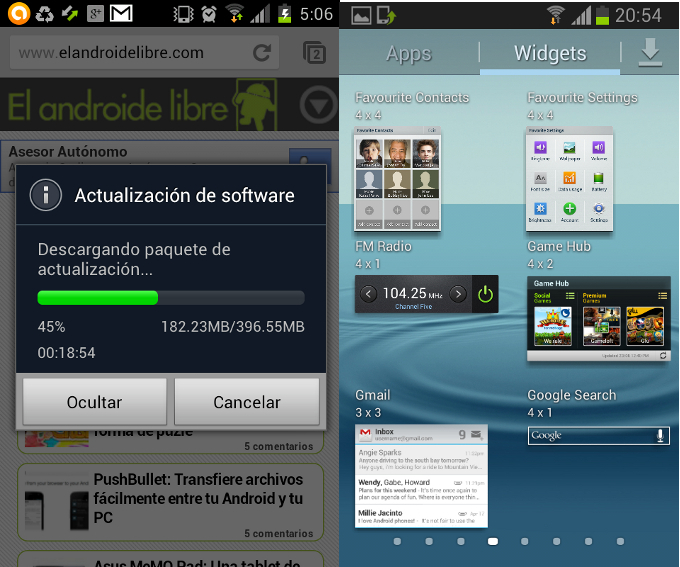The image size is (680, 567).
Task: Expand the El androide libre dropdown arrow
Action: tap(318, 104)
